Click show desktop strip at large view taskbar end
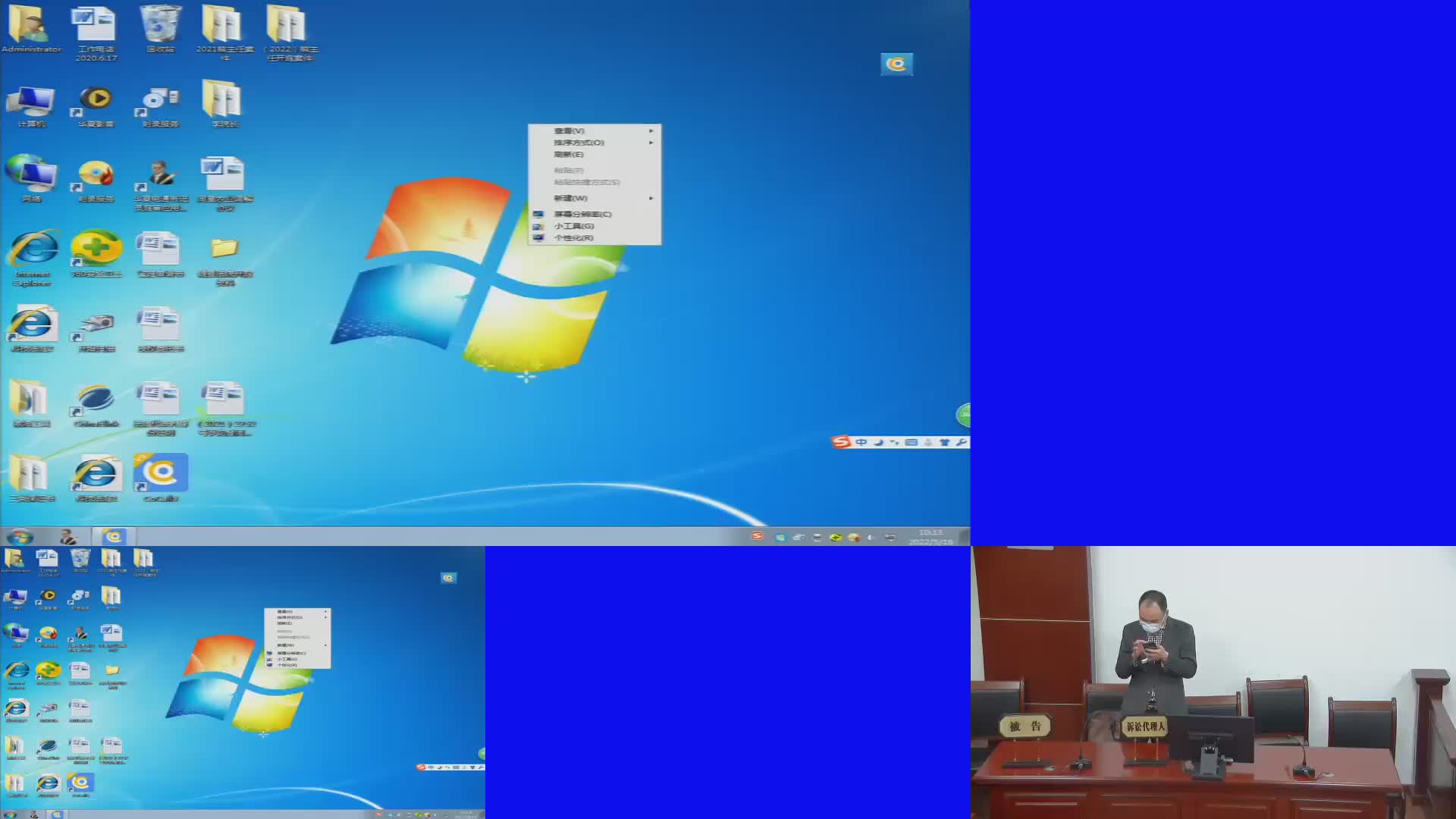1456x819 pixels. (x=965, y=537)
